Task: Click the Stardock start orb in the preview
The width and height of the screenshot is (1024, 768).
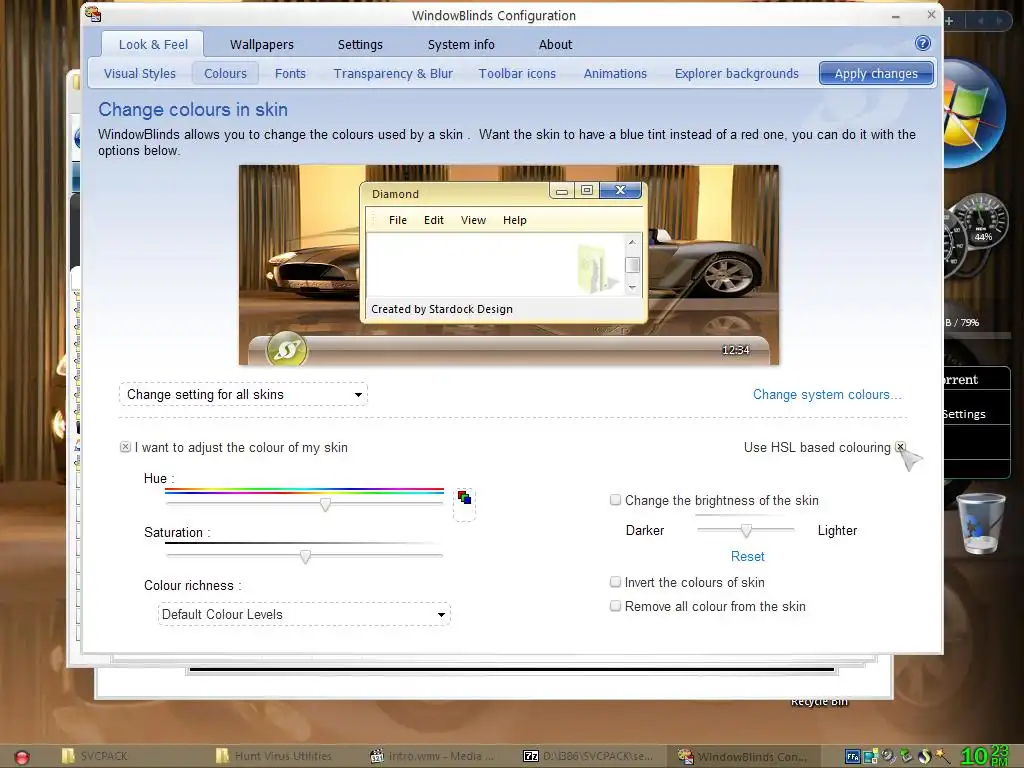Action: pyautogui.click(x=287, y=350)
